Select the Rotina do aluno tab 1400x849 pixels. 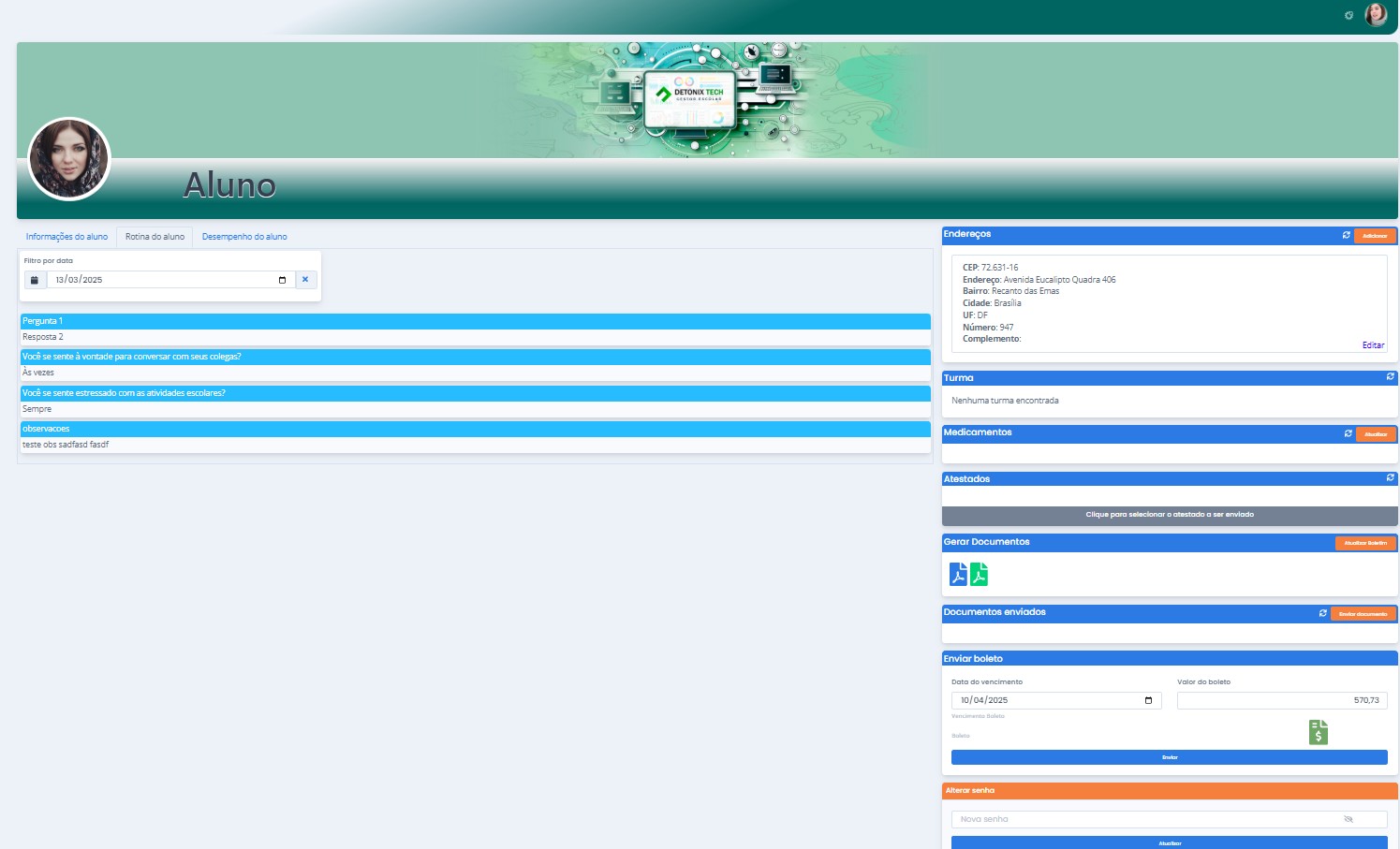pyautogui.click(x=155, y=237)
